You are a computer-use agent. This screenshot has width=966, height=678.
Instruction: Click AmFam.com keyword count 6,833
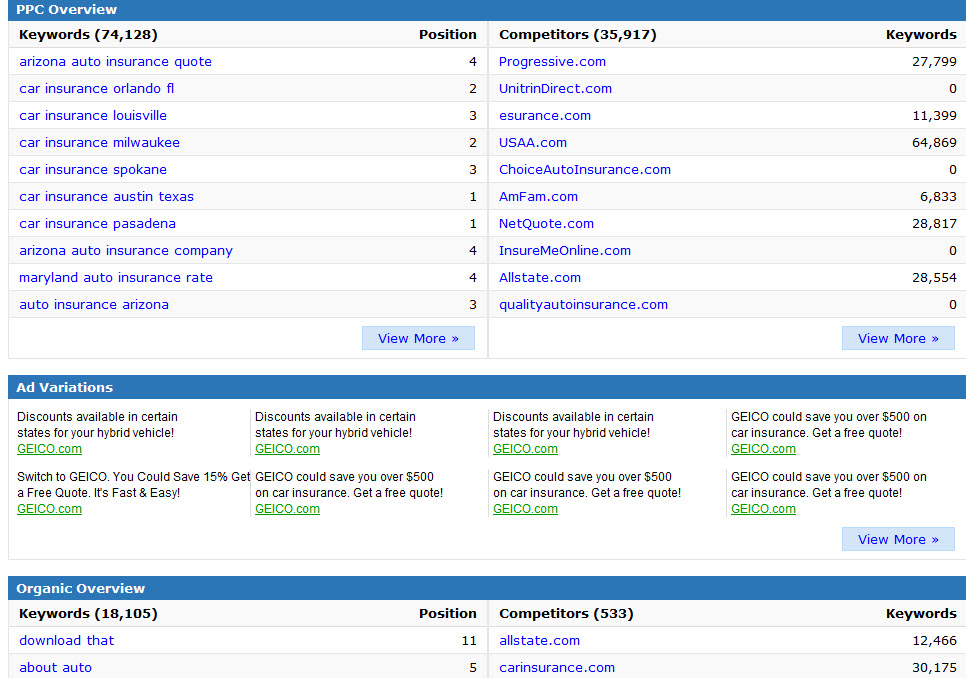tap(938, 197)
